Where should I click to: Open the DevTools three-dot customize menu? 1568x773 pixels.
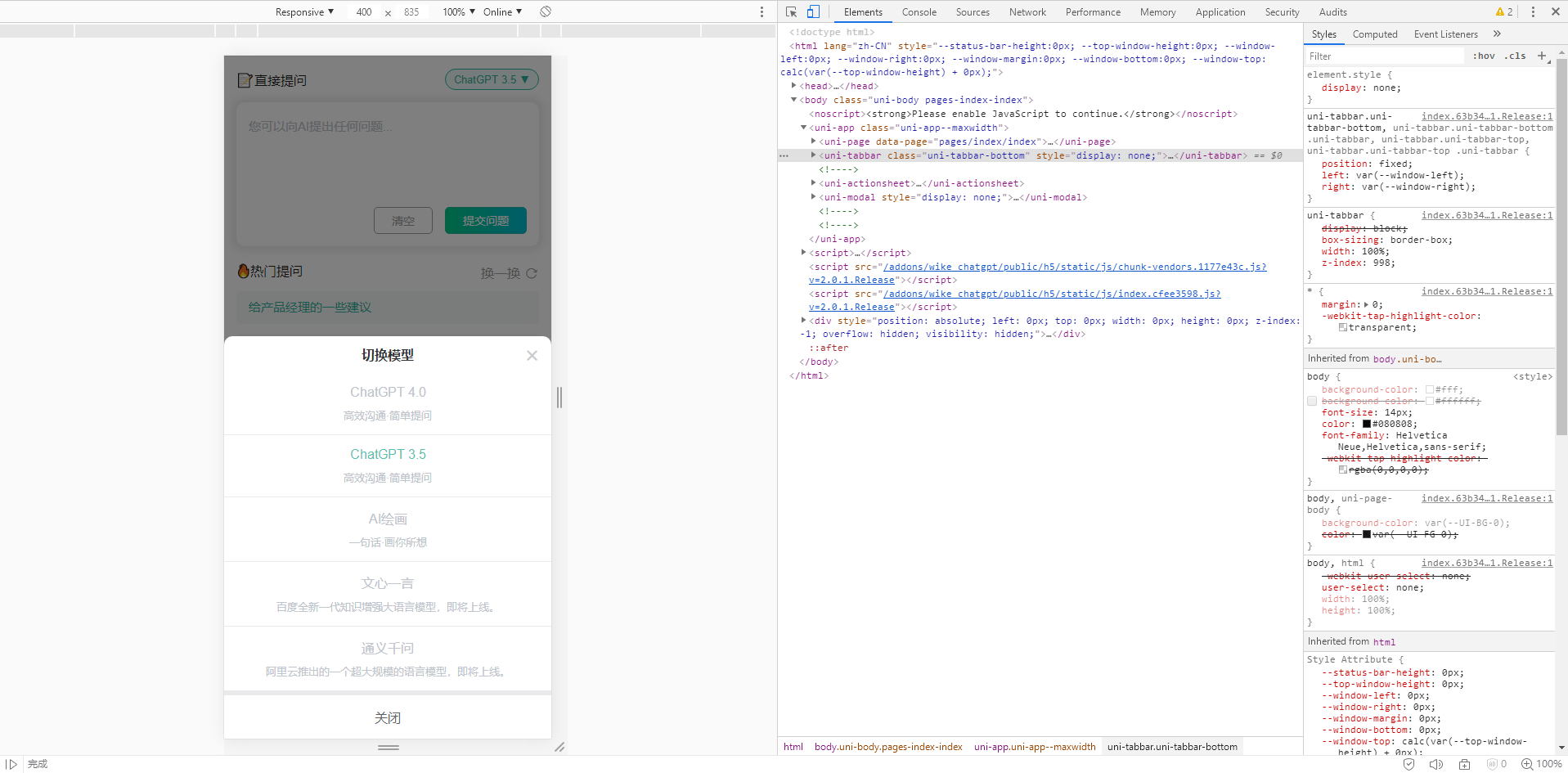pyautogui.click(x=1533, y=11)
